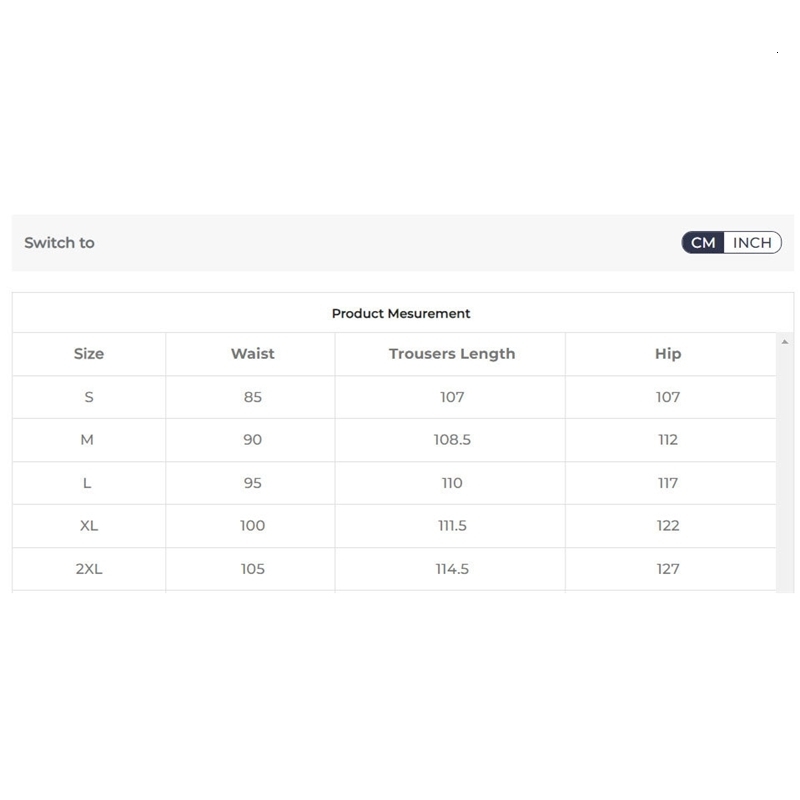Select the Hip column header
The height and width of the screenshot is (800, 800).
[x=668, y=354]
